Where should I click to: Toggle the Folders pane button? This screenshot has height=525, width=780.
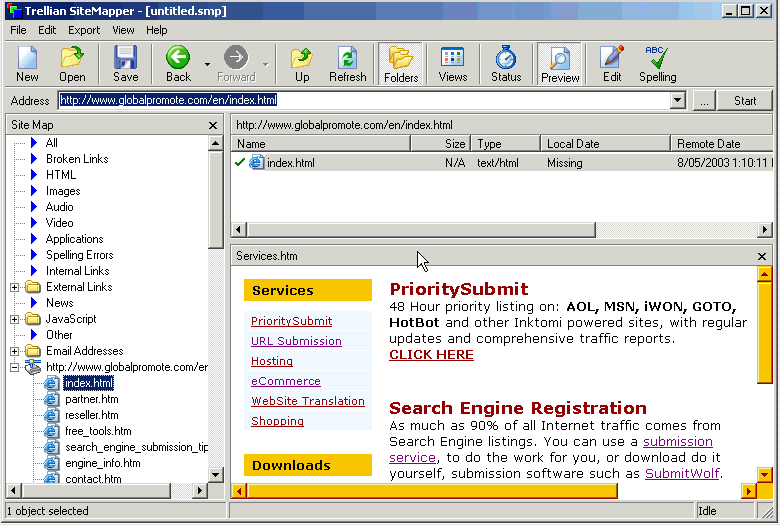(x=401, y=64)
